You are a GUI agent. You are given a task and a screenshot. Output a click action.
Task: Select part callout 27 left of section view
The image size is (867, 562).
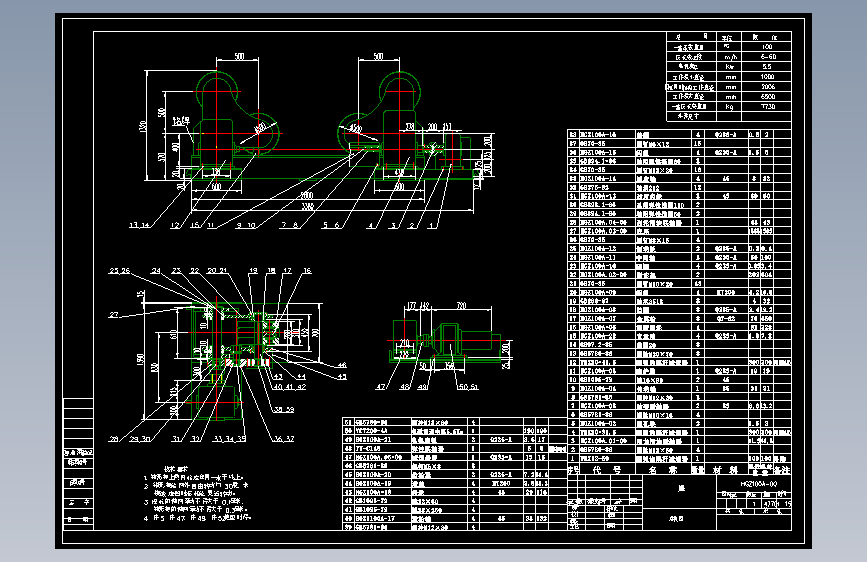[x=113, y=315]
